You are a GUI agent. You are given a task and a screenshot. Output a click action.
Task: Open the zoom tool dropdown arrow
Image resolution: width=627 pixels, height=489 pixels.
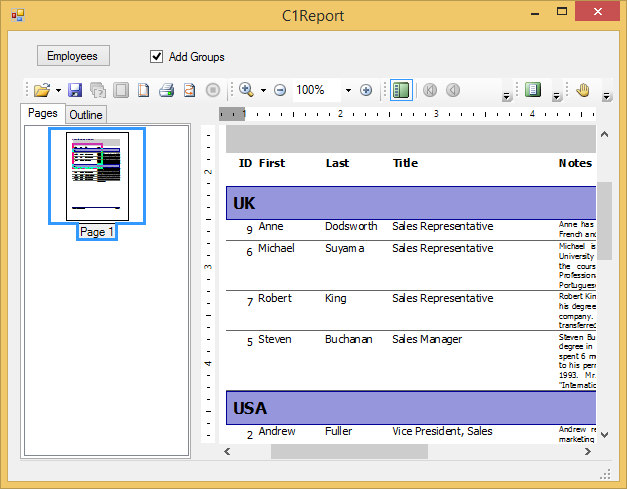tap(263, 91)
